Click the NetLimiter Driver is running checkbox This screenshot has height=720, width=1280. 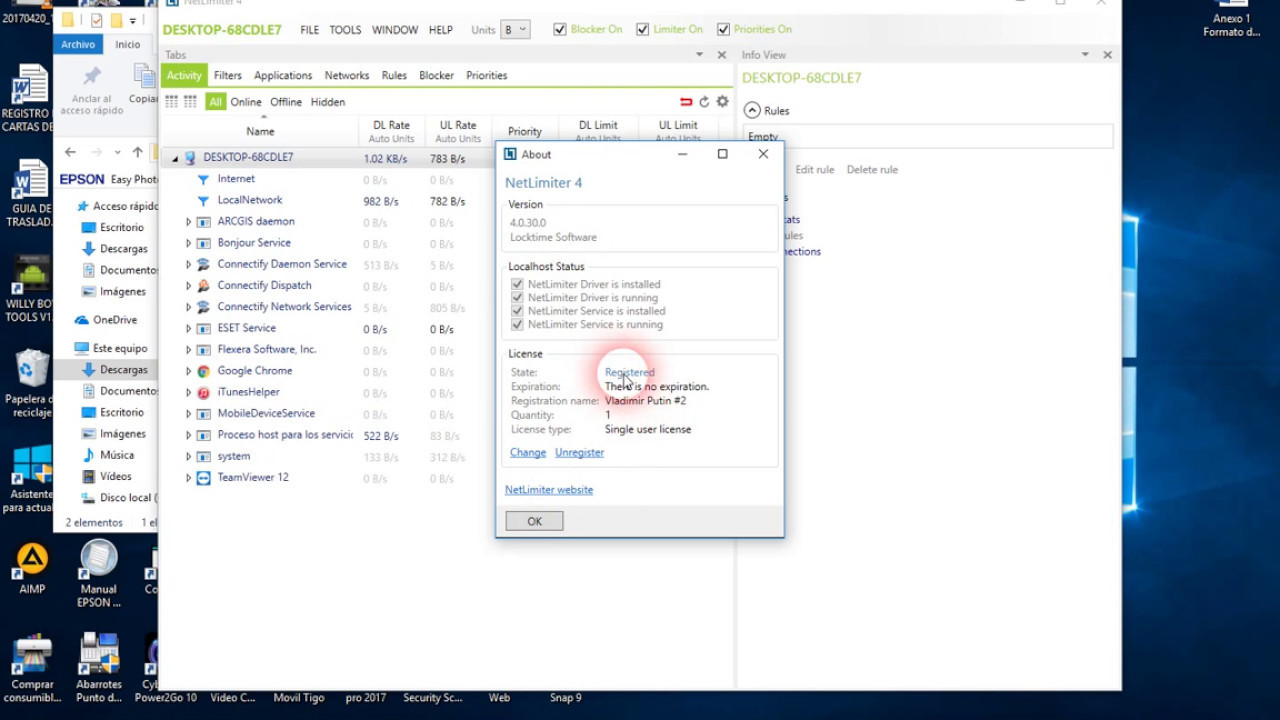coord(517,298)
